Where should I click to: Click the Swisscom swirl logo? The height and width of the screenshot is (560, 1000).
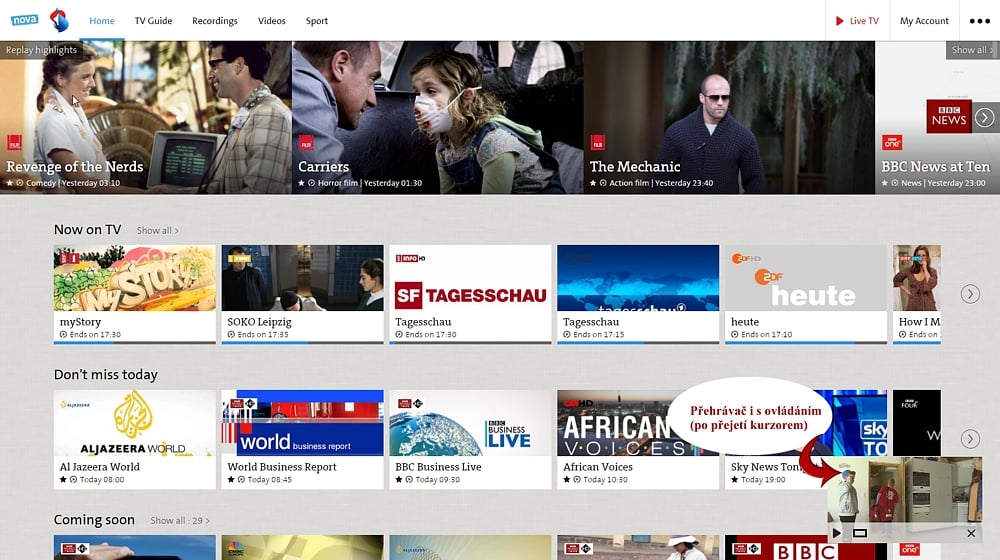(x=59, y=20)
